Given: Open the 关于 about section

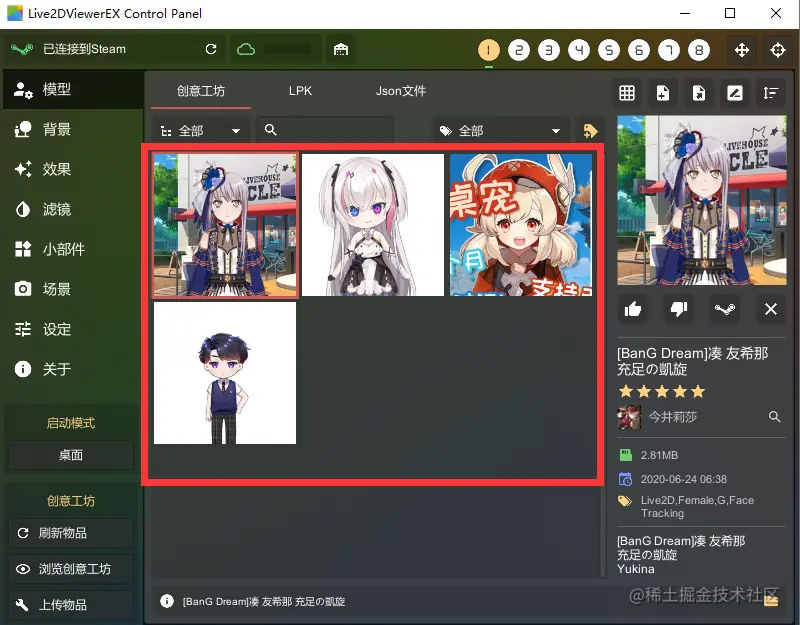Looking at the screenshot, I should pyautogui.click(x=72, y=369).
